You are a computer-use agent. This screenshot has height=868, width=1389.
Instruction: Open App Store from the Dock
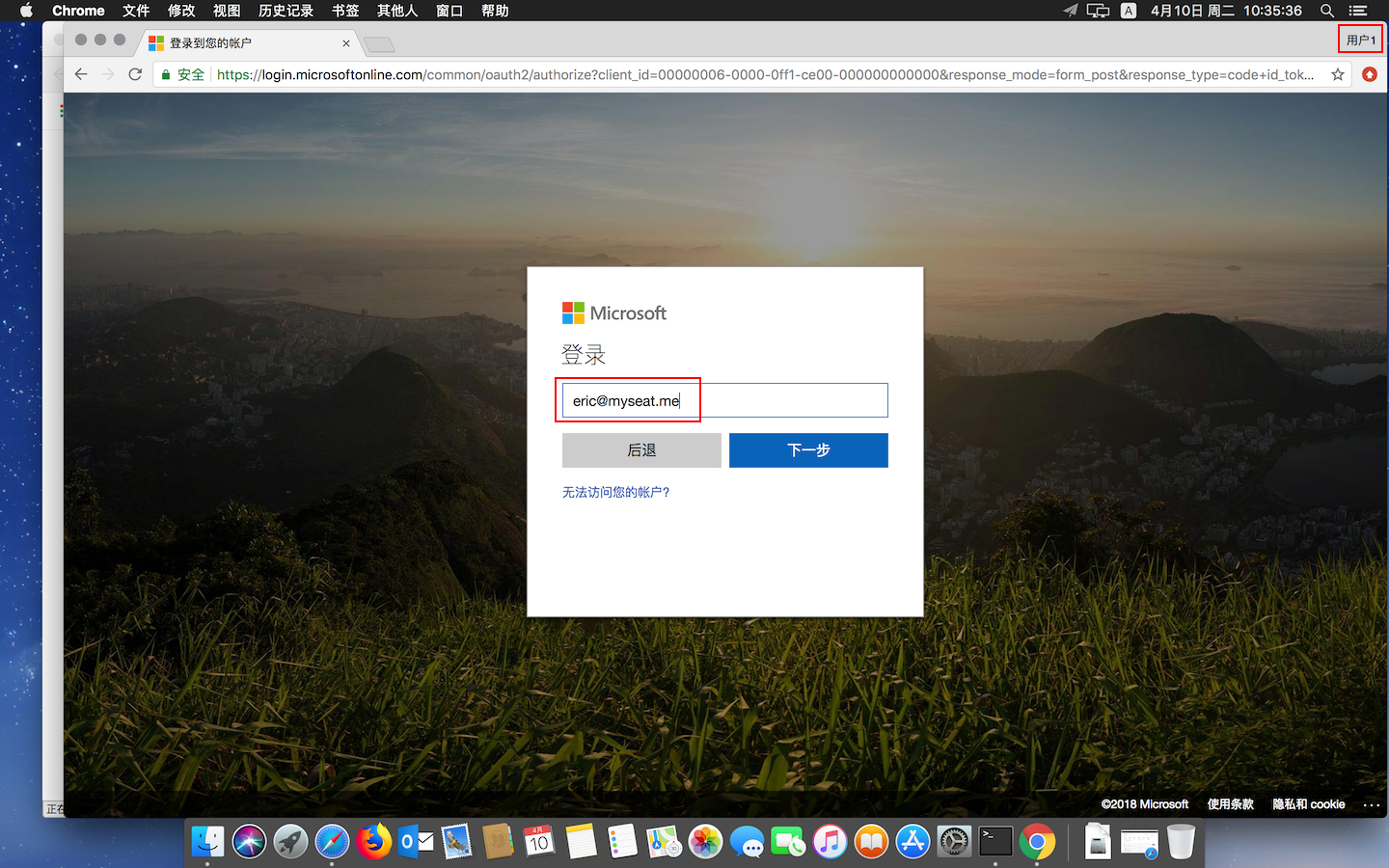[912, 842]
